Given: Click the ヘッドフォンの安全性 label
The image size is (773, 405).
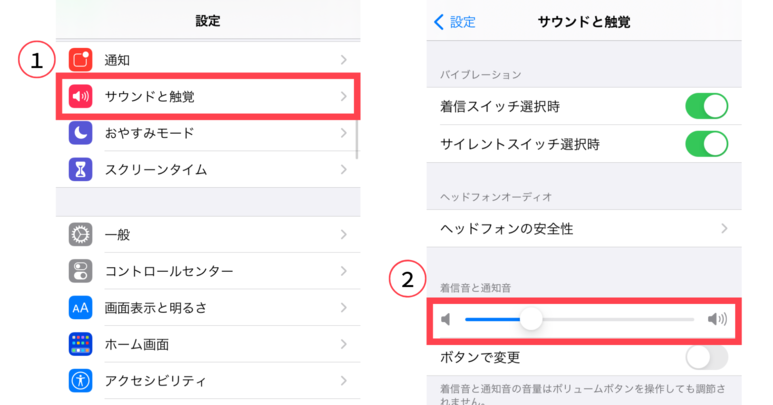Looking at the screenshot, I should pyautogui.click(x=507, y=229).
